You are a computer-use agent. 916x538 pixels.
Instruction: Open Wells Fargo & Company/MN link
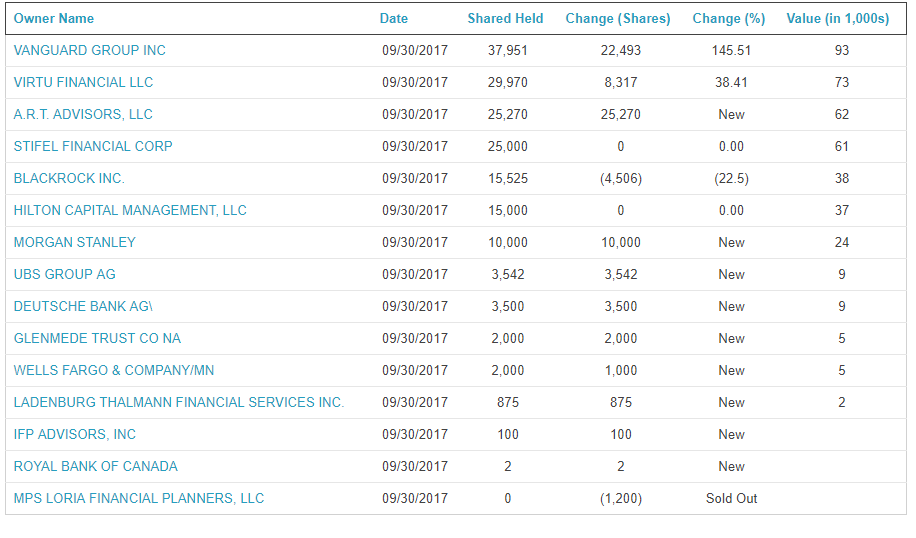click(x=114, y=370)
